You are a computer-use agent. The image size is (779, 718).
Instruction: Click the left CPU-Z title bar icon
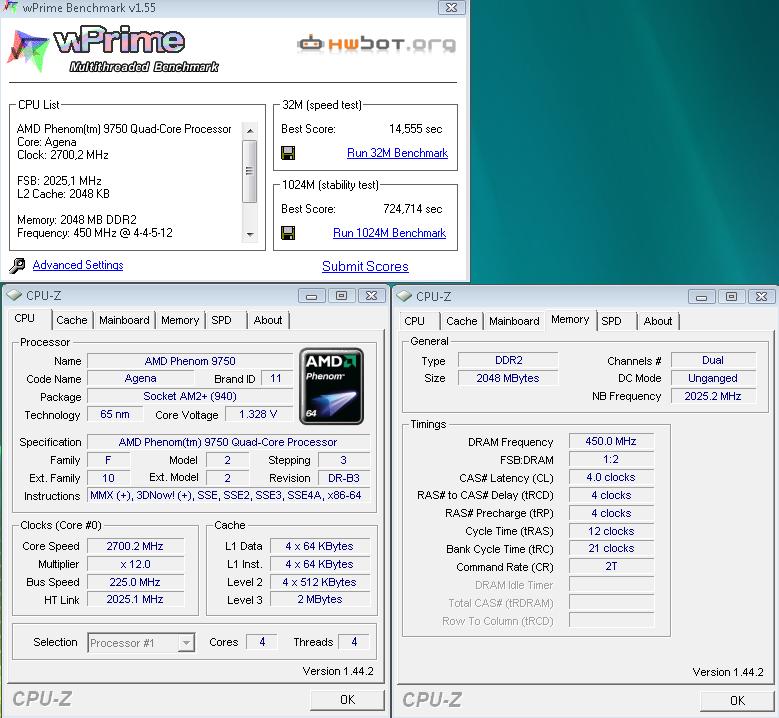14,296
